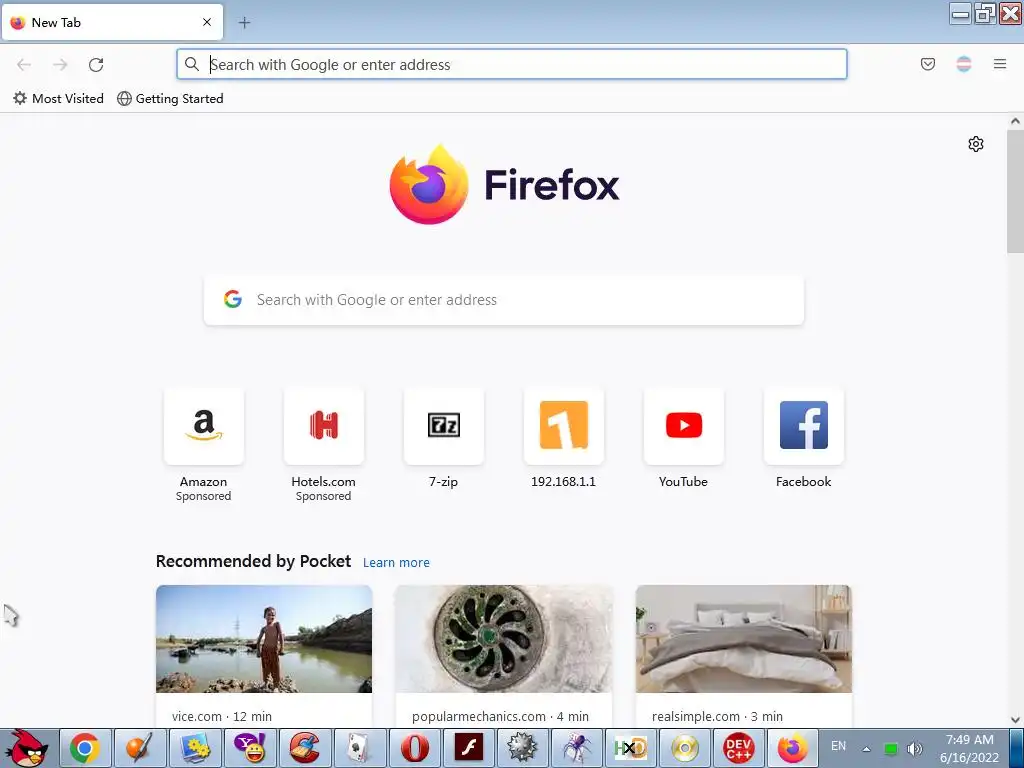Screen dimensions: 1024x768
Task: Open the vice.com article thumbnail
Action: tap(264, 639)
